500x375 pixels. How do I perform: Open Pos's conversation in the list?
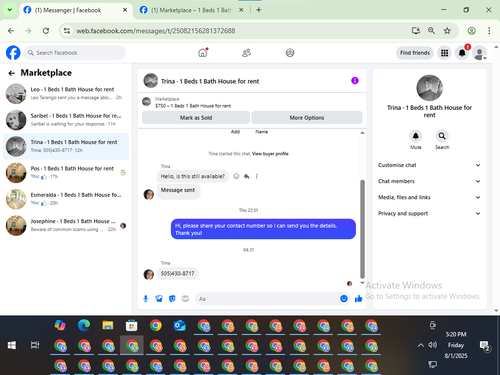point(66,173)
